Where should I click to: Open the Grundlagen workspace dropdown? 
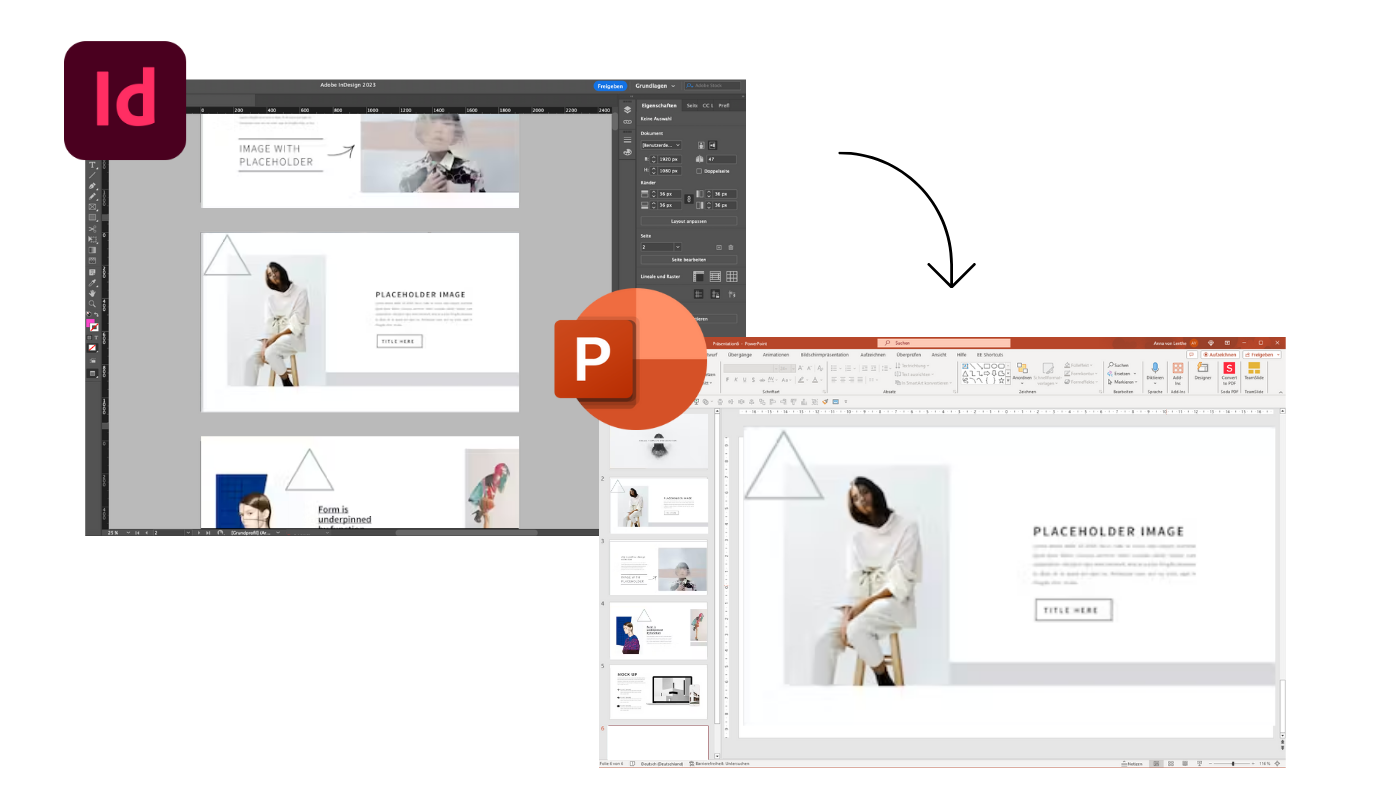pos(655,86)
